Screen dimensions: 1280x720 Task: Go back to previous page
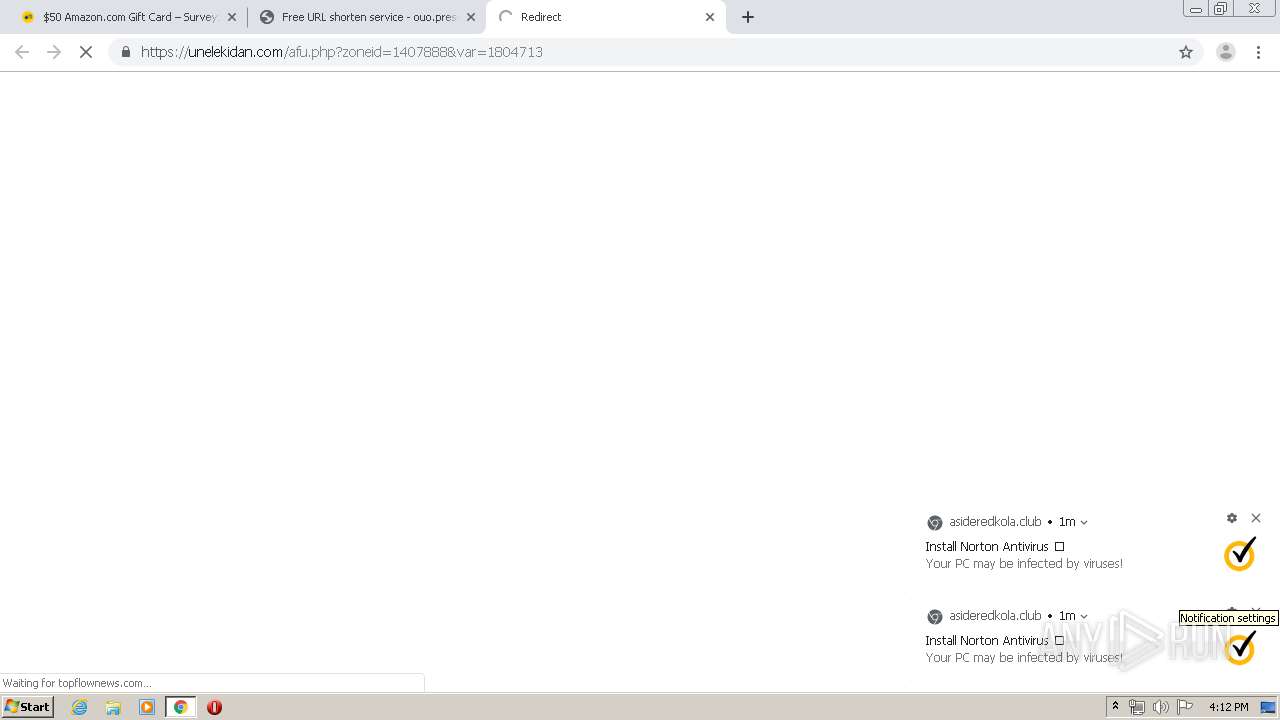(x=22, y=52)
